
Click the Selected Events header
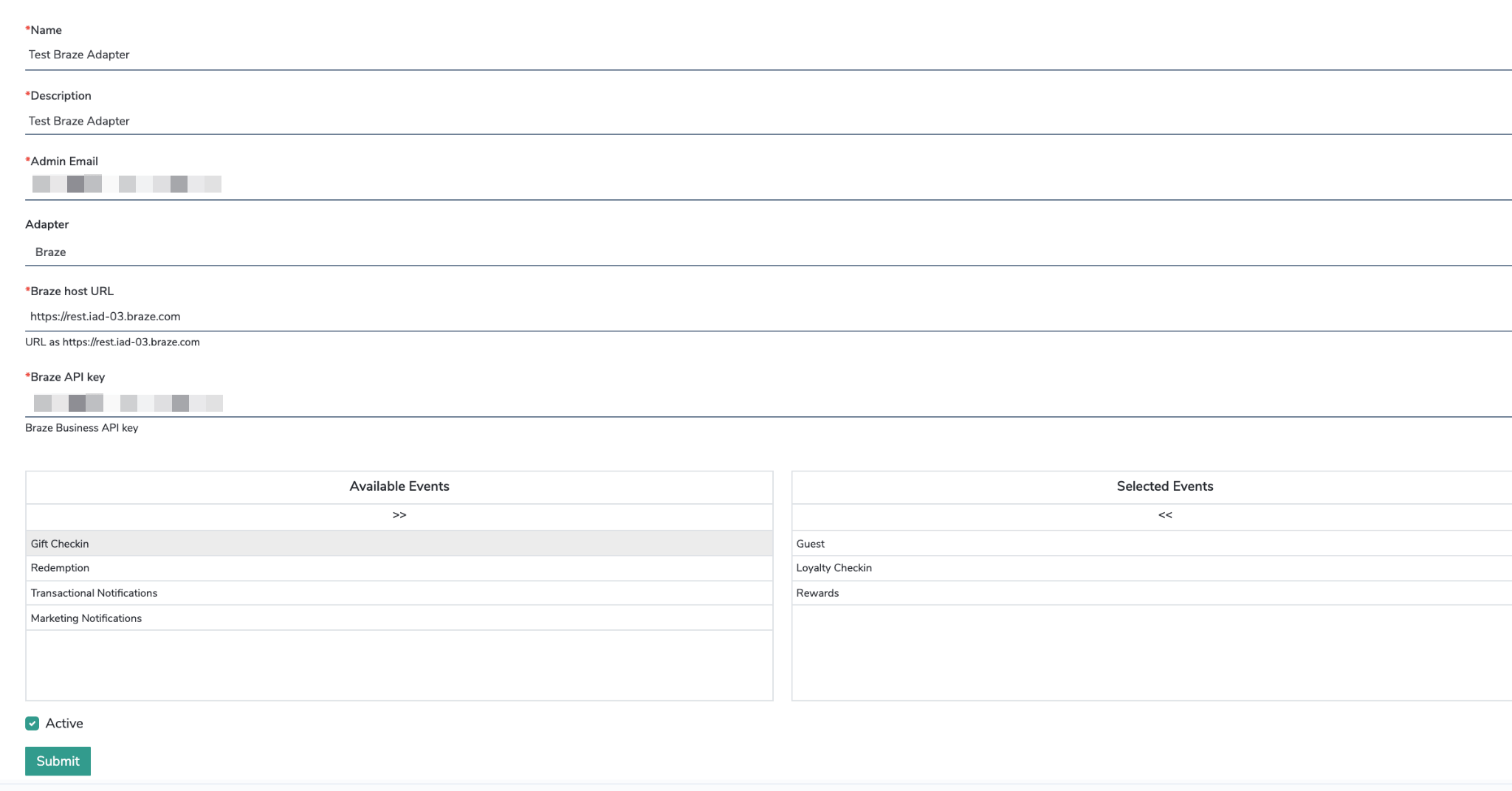point(1164,486)
